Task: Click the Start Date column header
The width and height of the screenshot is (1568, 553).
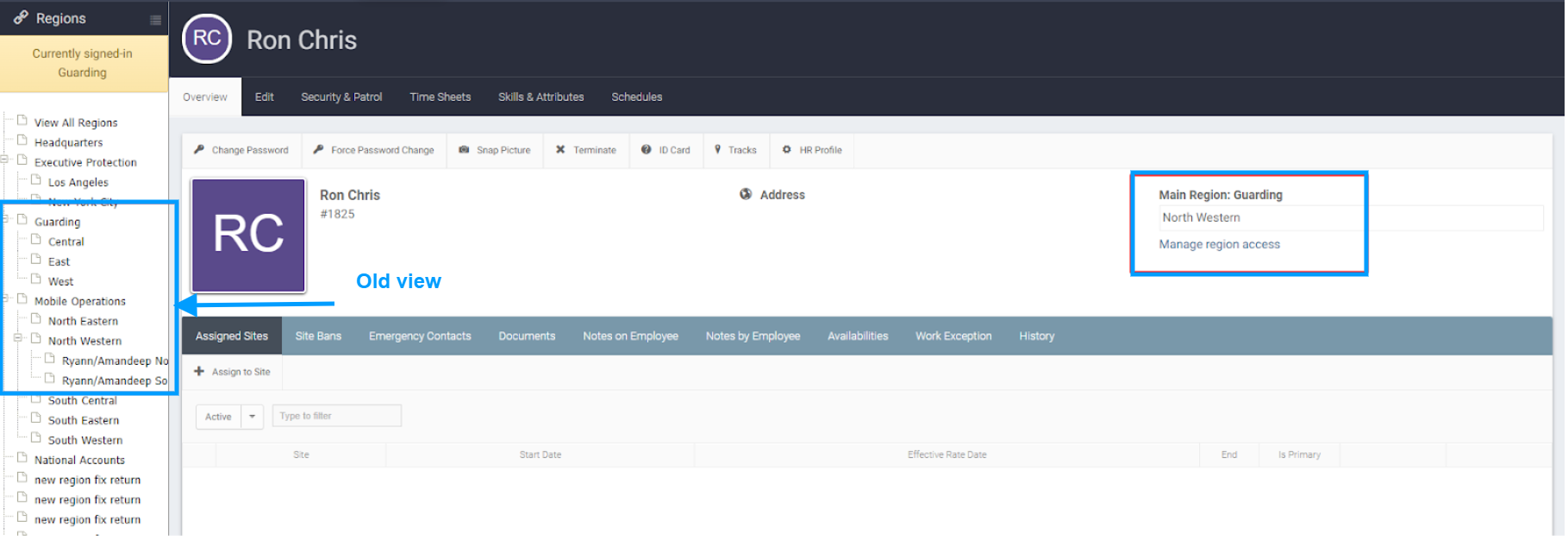Action: (x=540, y=455)
